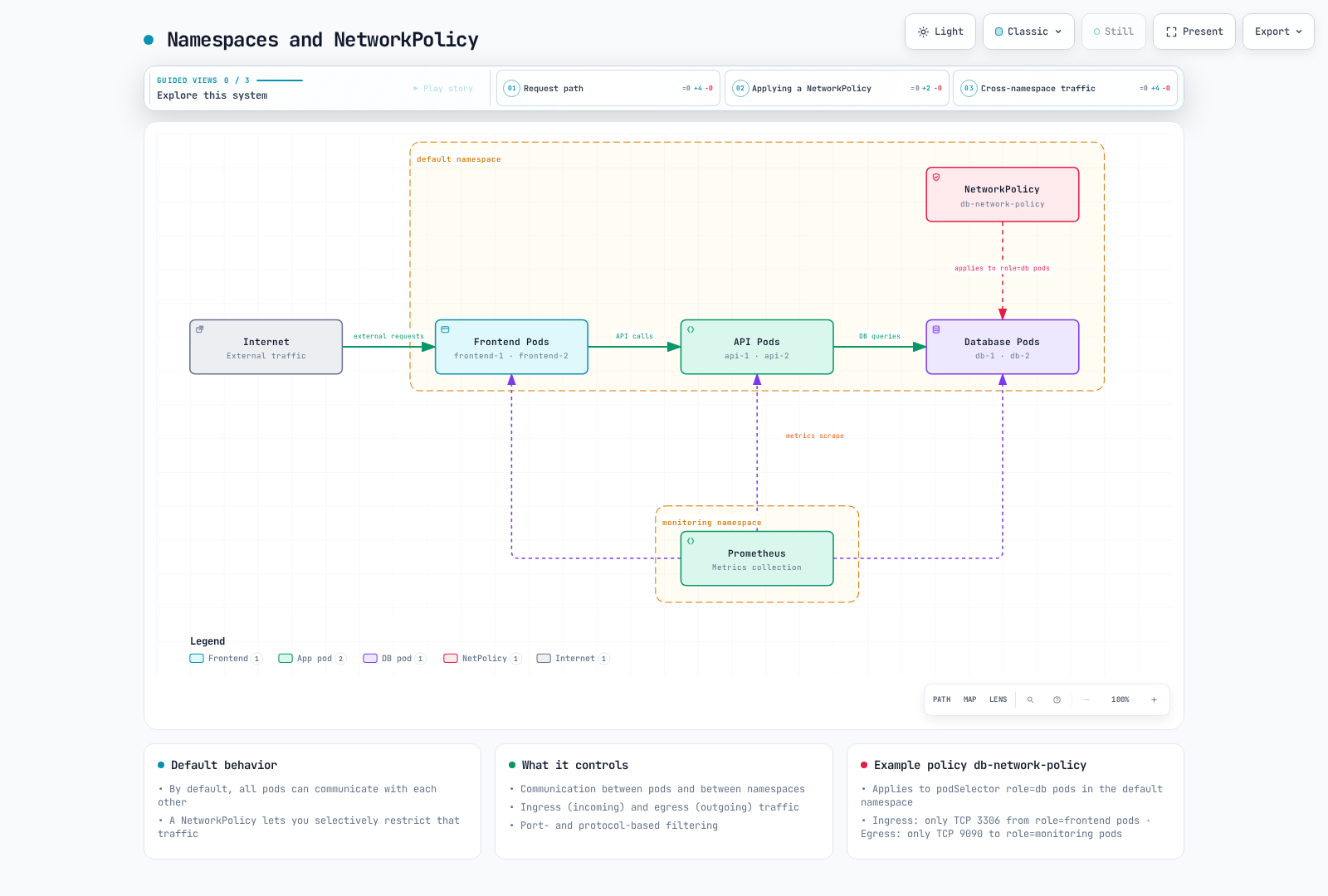Open the Classic style dropdown
This screenshot has width=1328, height=896.
1028,32
